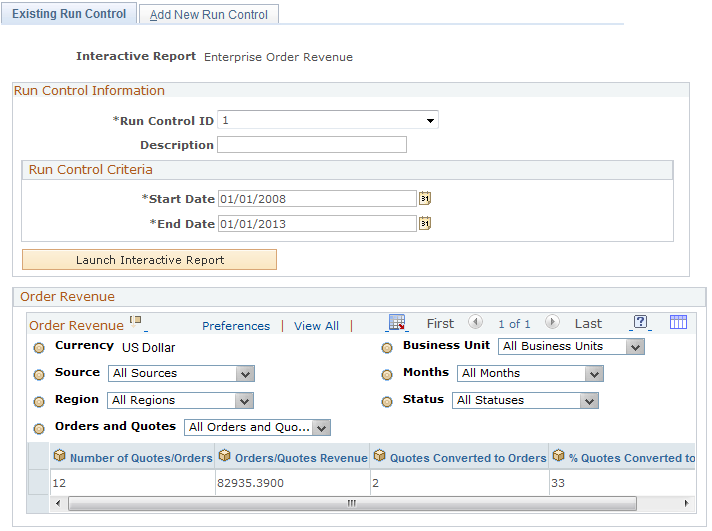
Task: Click the scrollbar left arrow
Action: [58, 503]
